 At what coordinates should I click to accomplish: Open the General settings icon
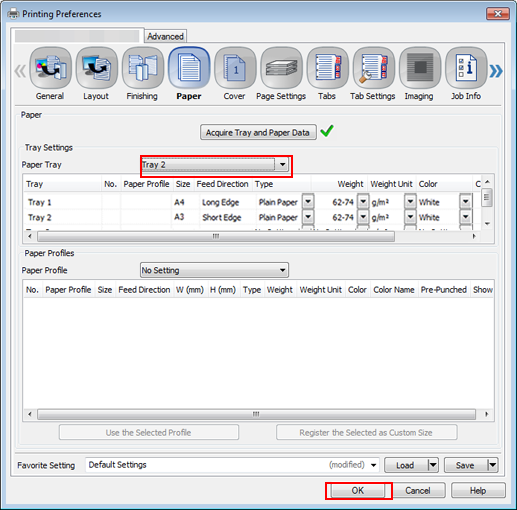(50, 68)
